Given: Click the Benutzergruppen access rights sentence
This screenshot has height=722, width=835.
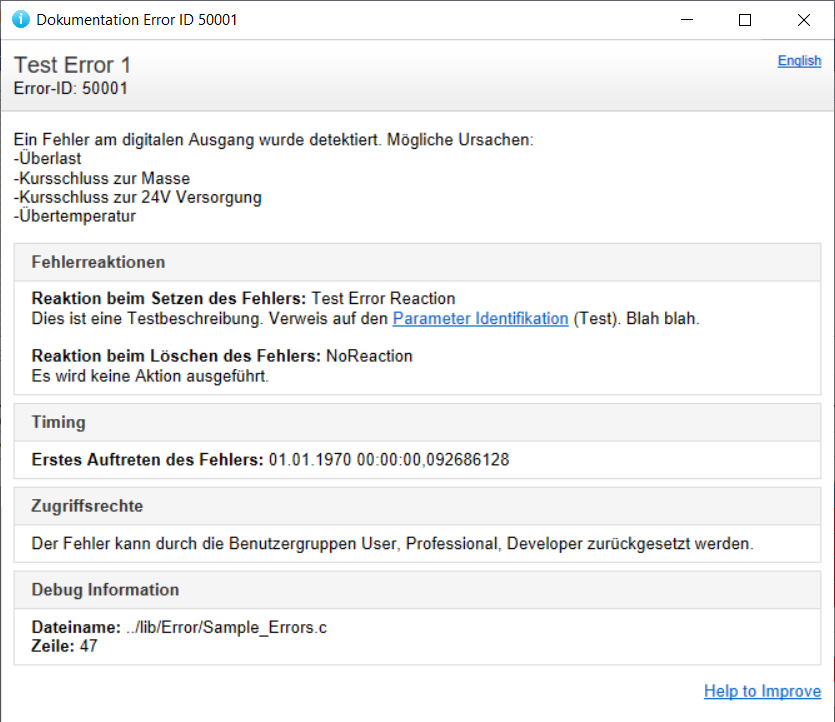Looking at the screenshot, I should [x=392, y=544].
